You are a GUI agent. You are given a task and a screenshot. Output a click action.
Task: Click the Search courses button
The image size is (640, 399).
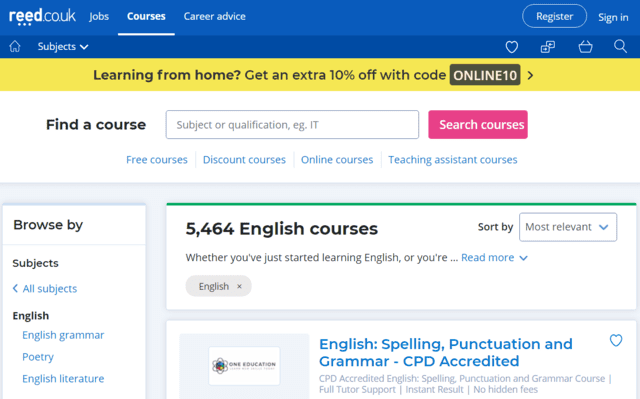point(478,124)
